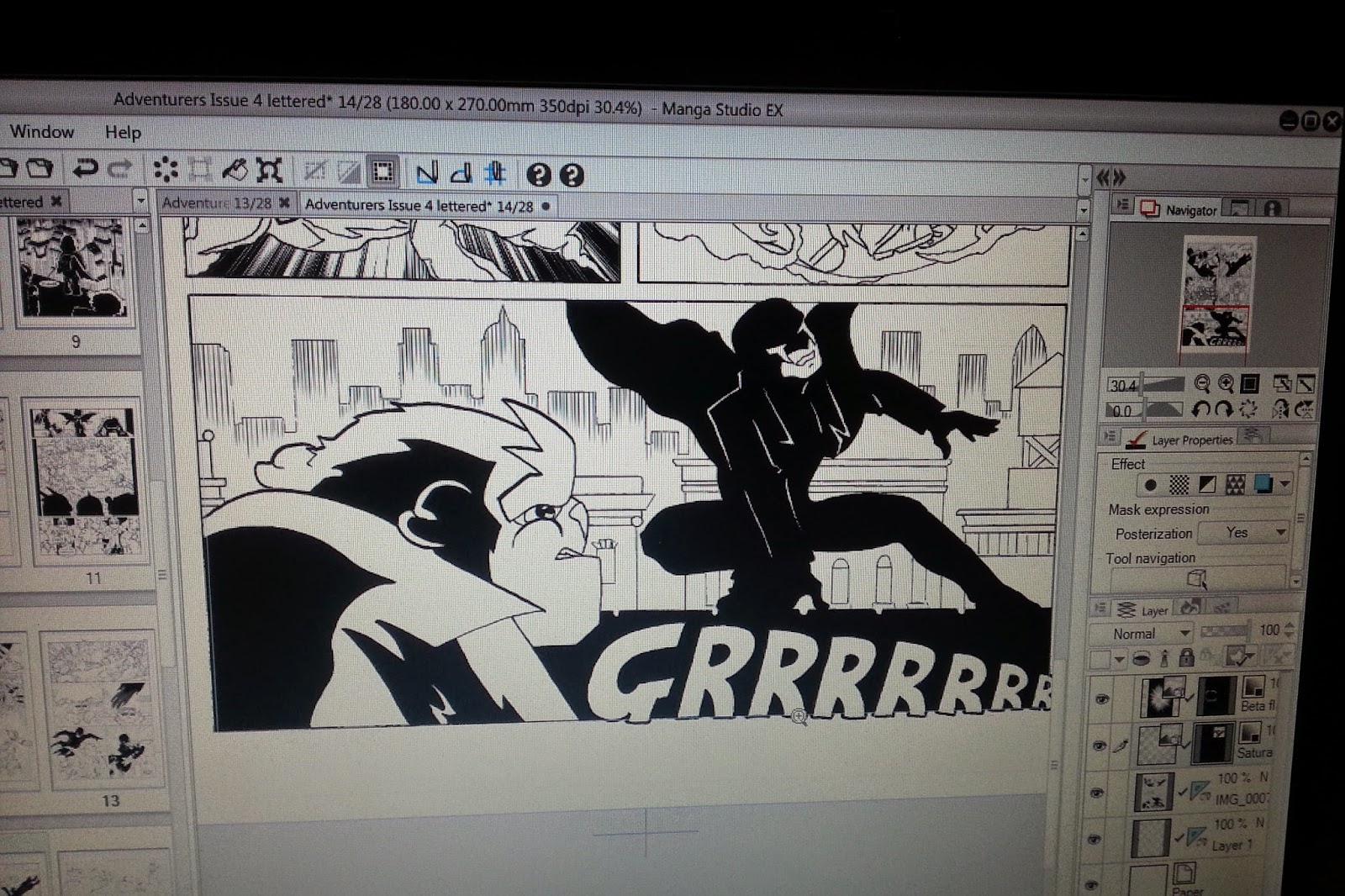This screenshot has height=896, width=1345.
Task: Open the Posterization Yes dropdown
Action: click(1243, 532)
